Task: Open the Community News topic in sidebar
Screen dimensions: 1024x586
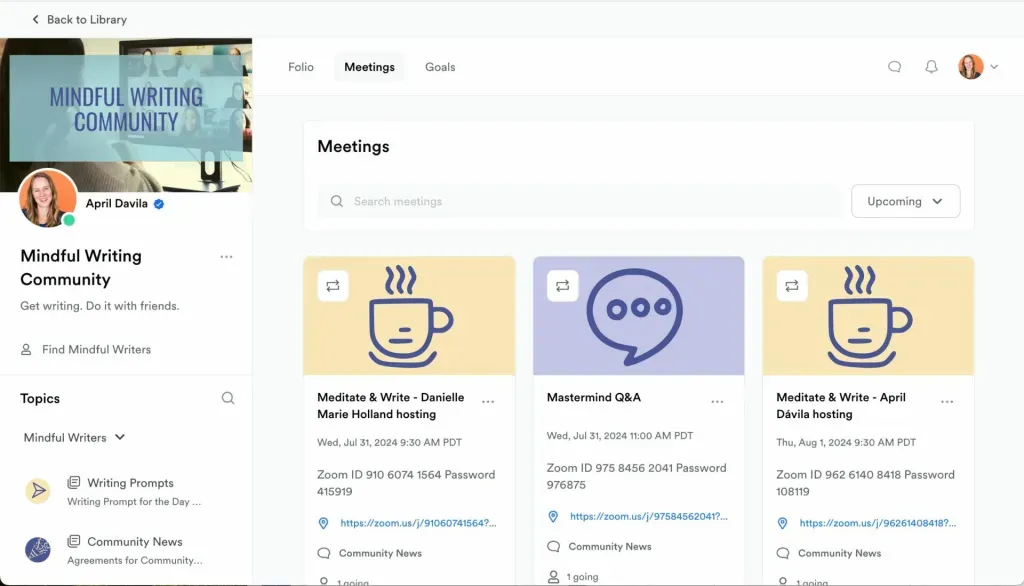Action: pos(135,542)
